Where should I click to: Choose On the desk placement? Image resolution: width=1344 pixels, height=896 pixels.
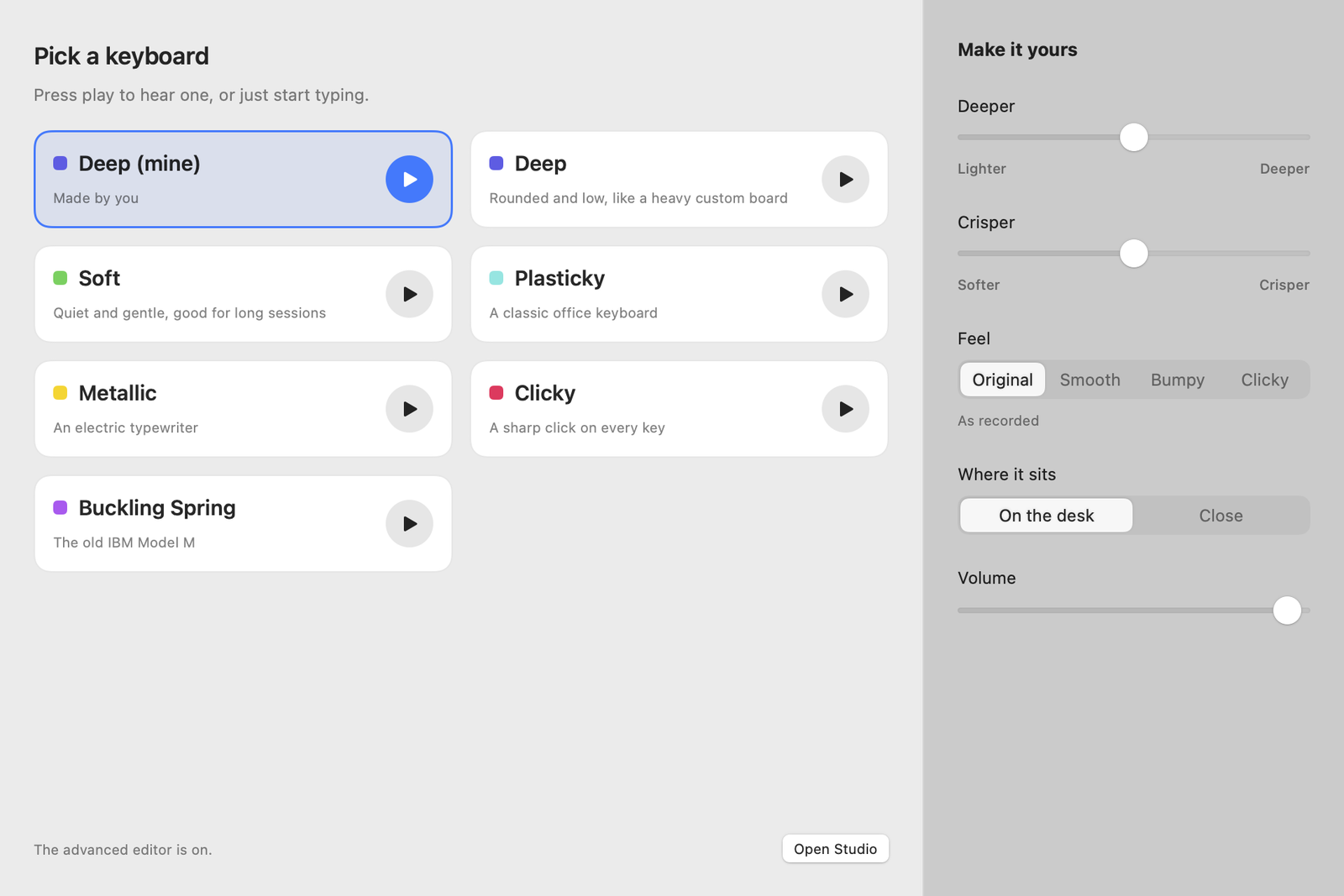coord(1047,516)
